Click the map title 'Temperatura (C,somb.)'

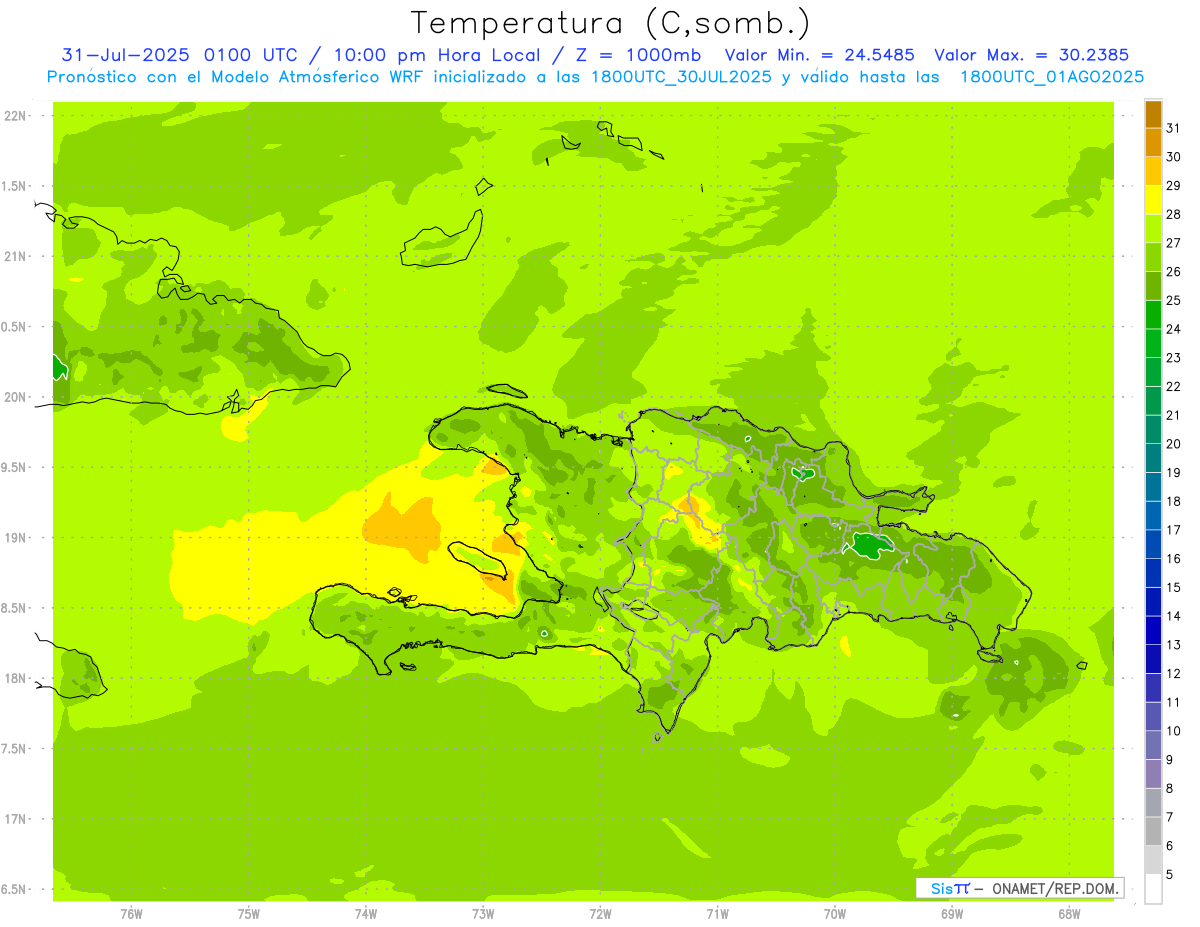[611, 24]
